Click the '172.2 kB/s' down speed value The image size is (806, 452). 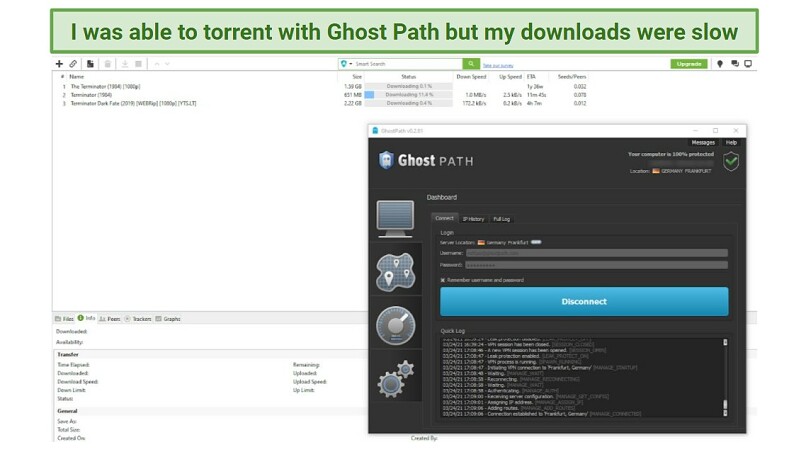474,103
